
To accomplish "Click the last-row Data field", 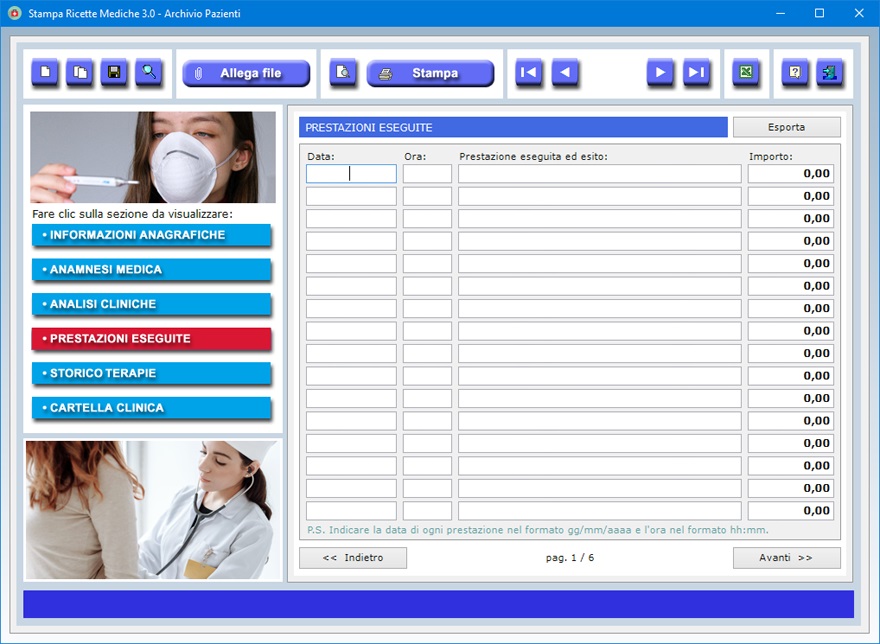I will tap(351, 510).
